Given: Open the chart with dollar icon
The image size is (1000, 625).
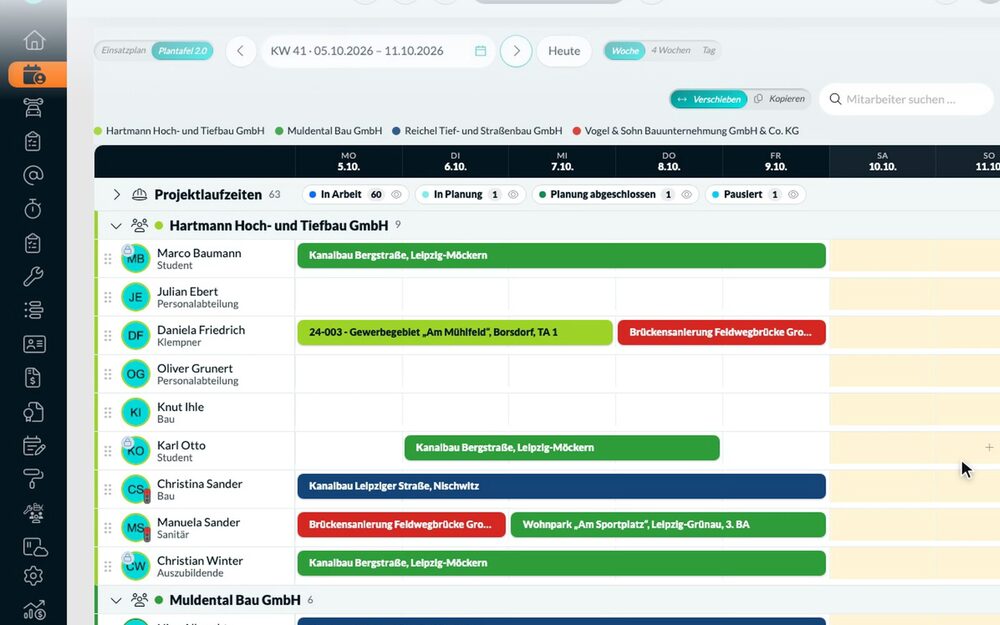Looking at the screenshot, I should 34,610.
